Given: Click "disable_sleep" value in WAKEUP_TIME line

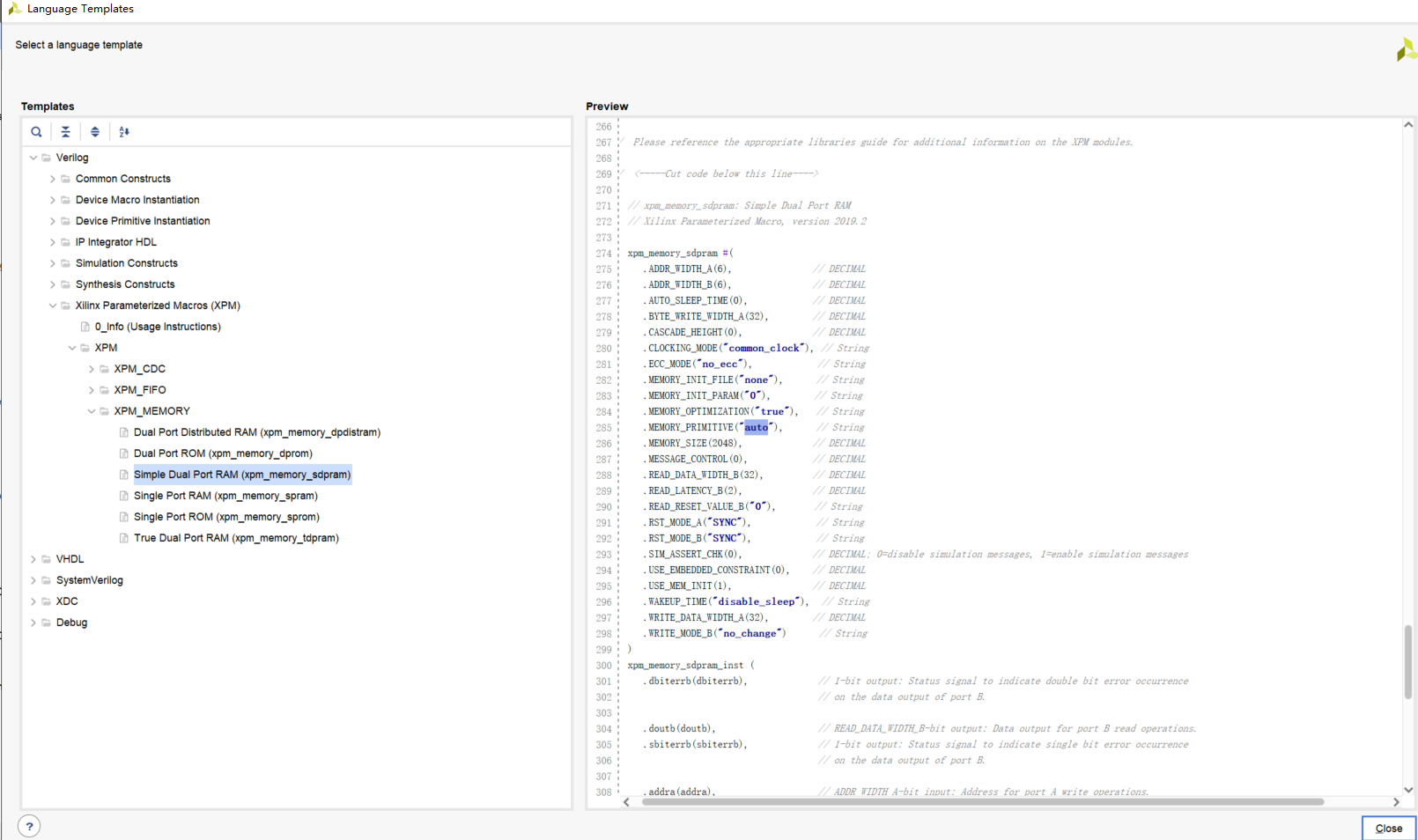Looking at the screenshot, I should pos(756,602).
